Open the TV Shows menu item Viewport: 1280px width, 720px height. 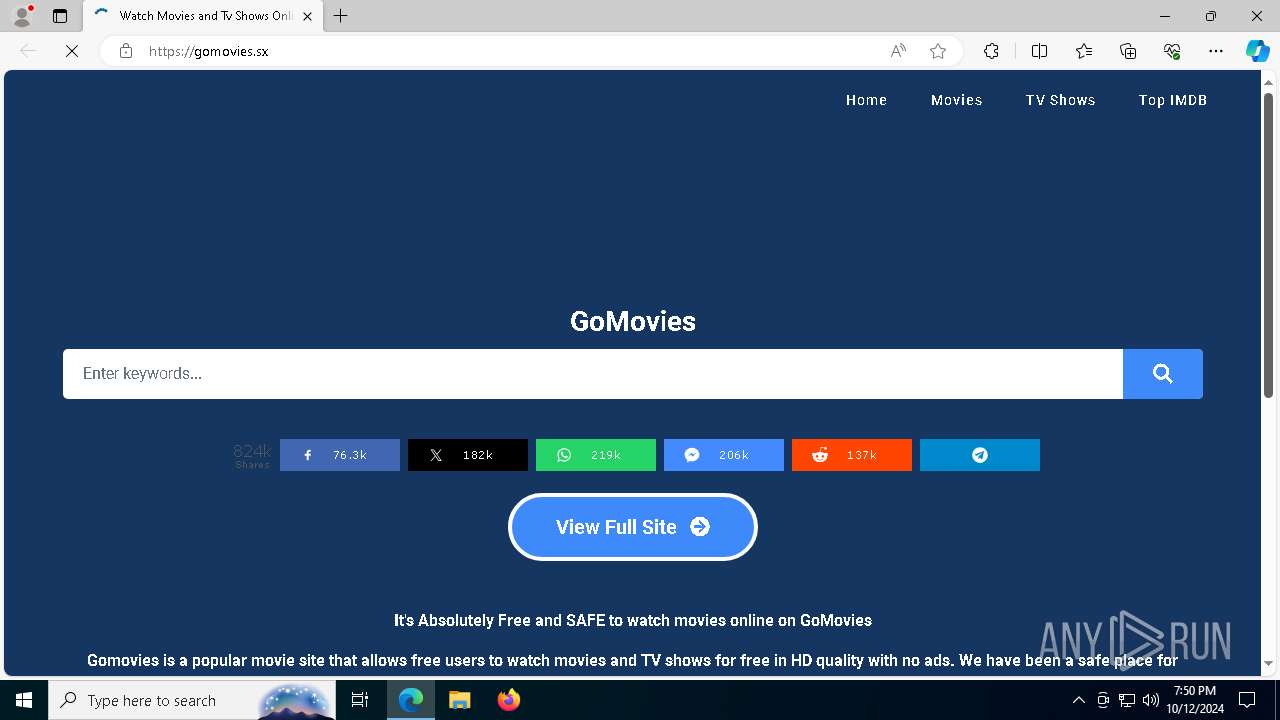click(x=1060, y=100)
